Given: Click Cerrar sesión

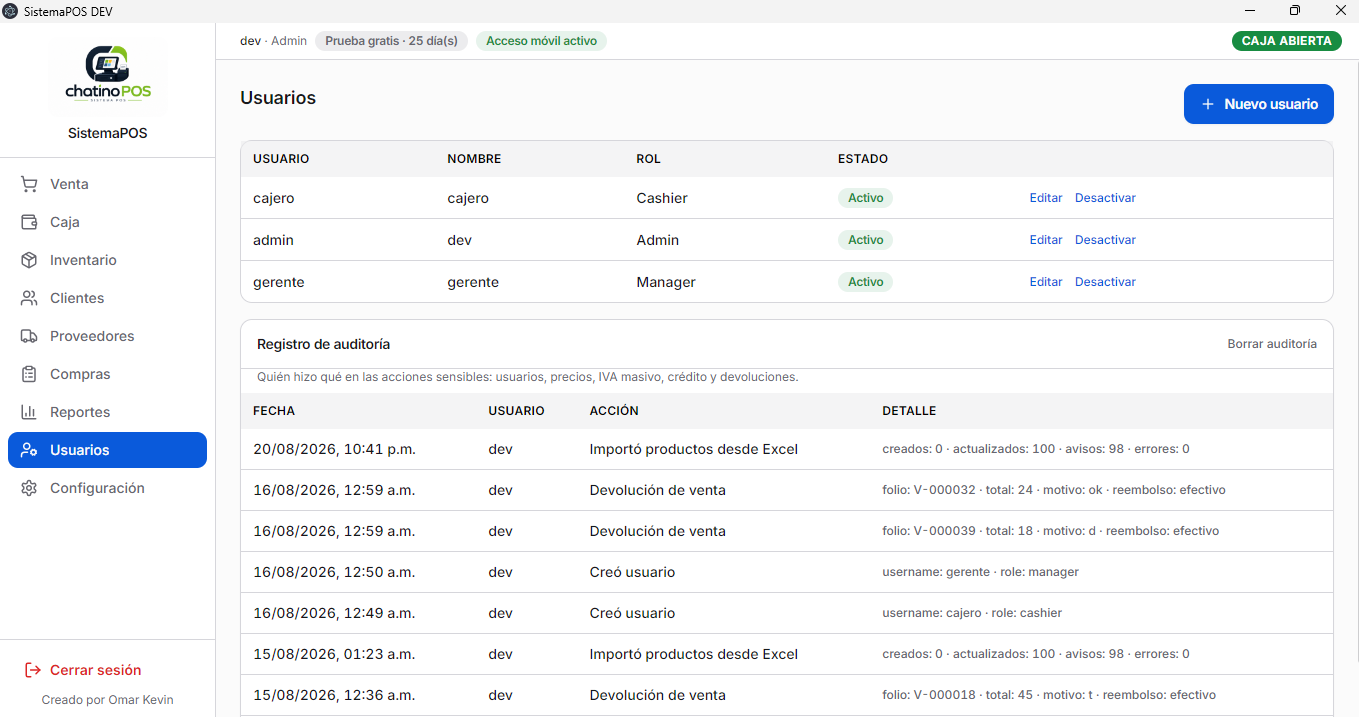Looking at the screenshot, I should click(96, 670).
